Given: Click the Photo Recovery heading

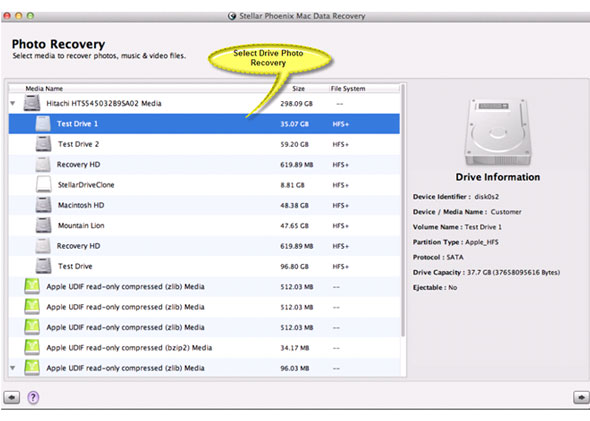Looking at the screenshot, I should point(58,44).
